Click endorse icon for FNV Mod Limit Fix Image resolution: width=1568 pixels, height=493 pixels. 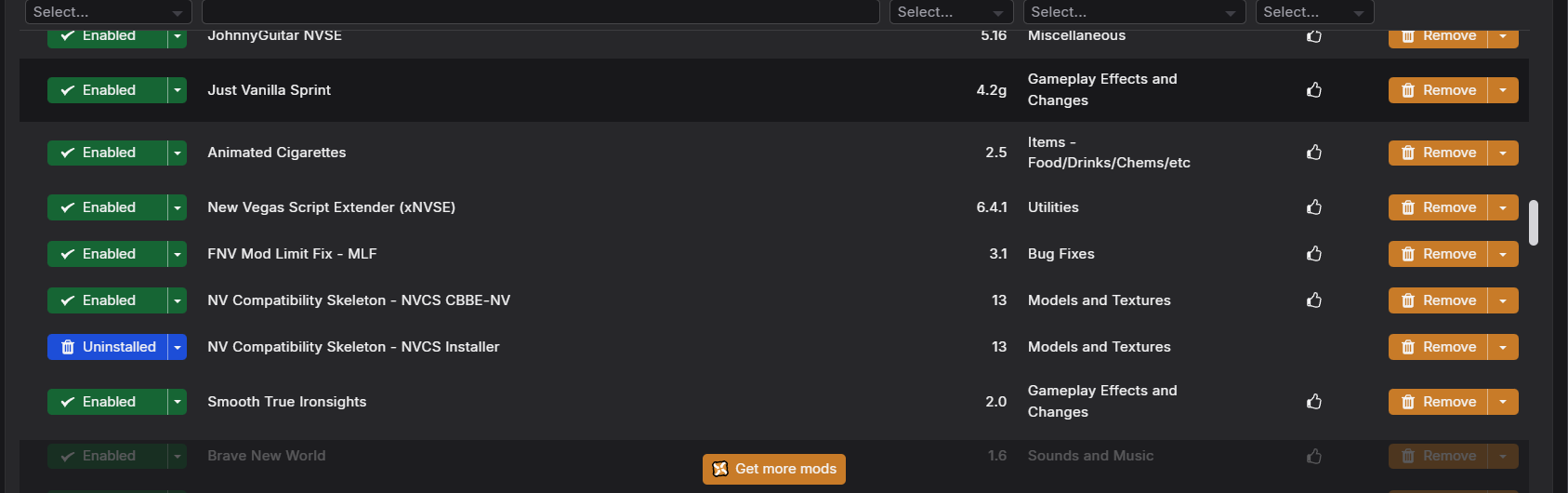[x=1314, y=254]
